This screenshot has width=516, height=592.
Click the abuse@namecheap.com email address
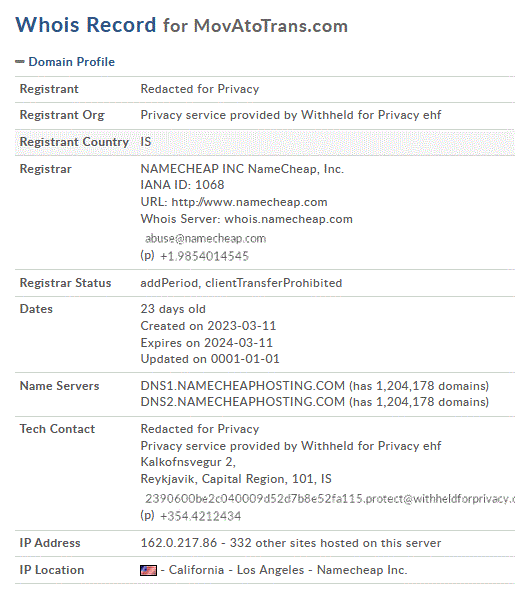pyautogui.click(x=206, y=238)
